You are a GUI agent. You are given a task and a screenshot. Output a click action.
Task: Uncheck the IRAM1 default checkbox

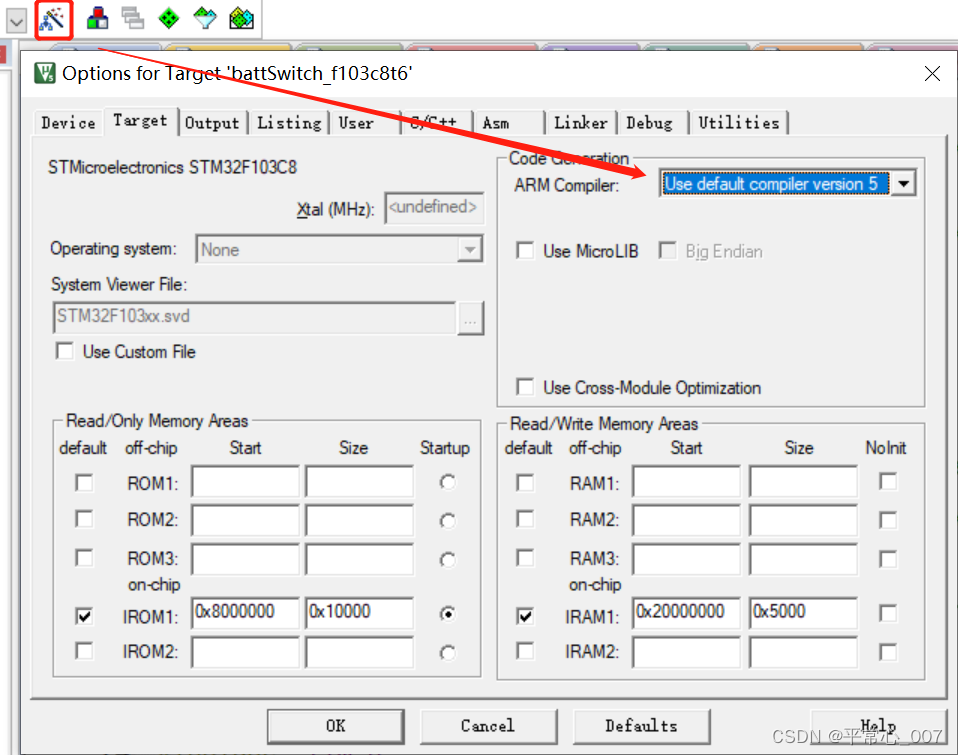525,616
